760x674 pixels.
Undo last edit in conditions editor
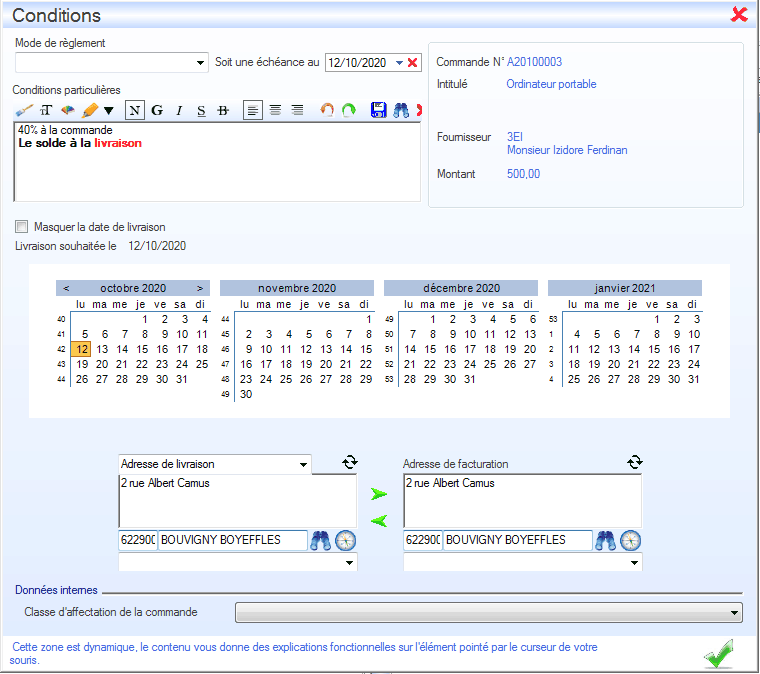(x=327, y=110)
